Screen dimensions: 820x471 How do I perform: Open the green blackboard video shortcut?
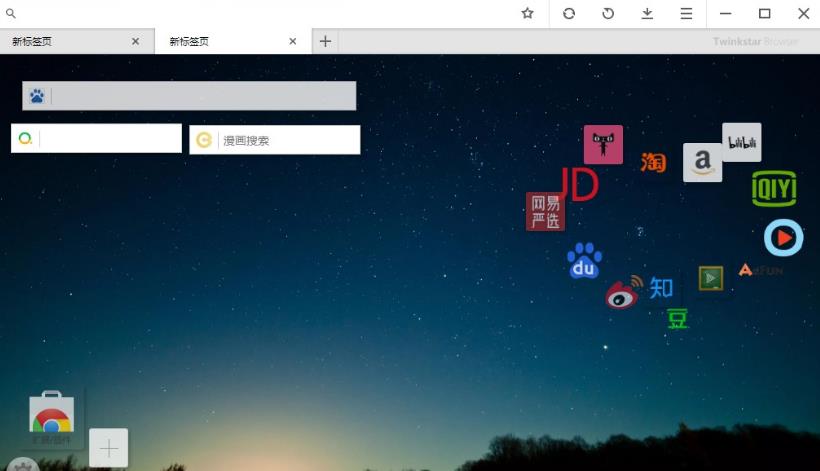[711, 278]
